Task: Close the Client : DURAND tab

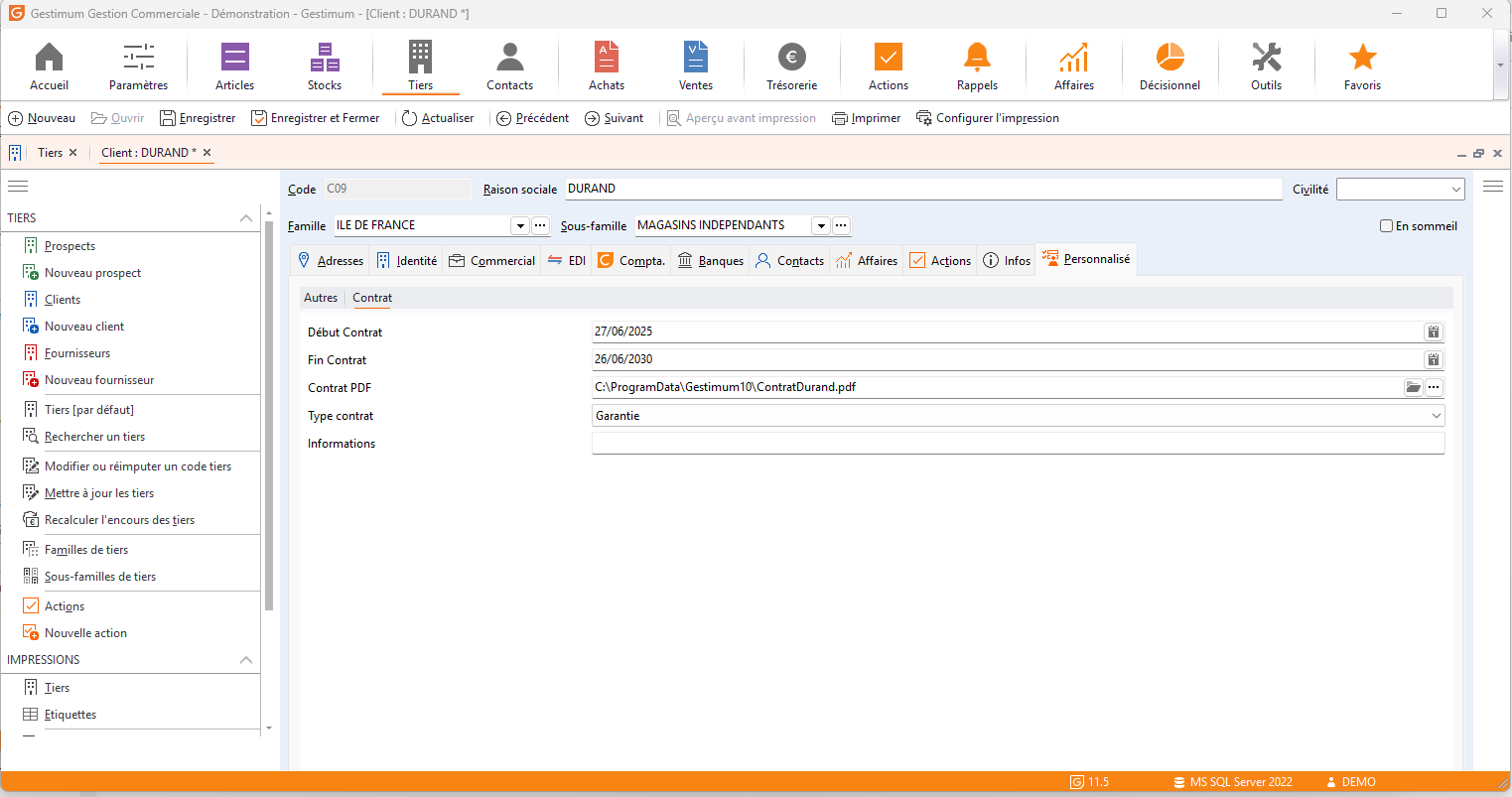Action: 206,153
